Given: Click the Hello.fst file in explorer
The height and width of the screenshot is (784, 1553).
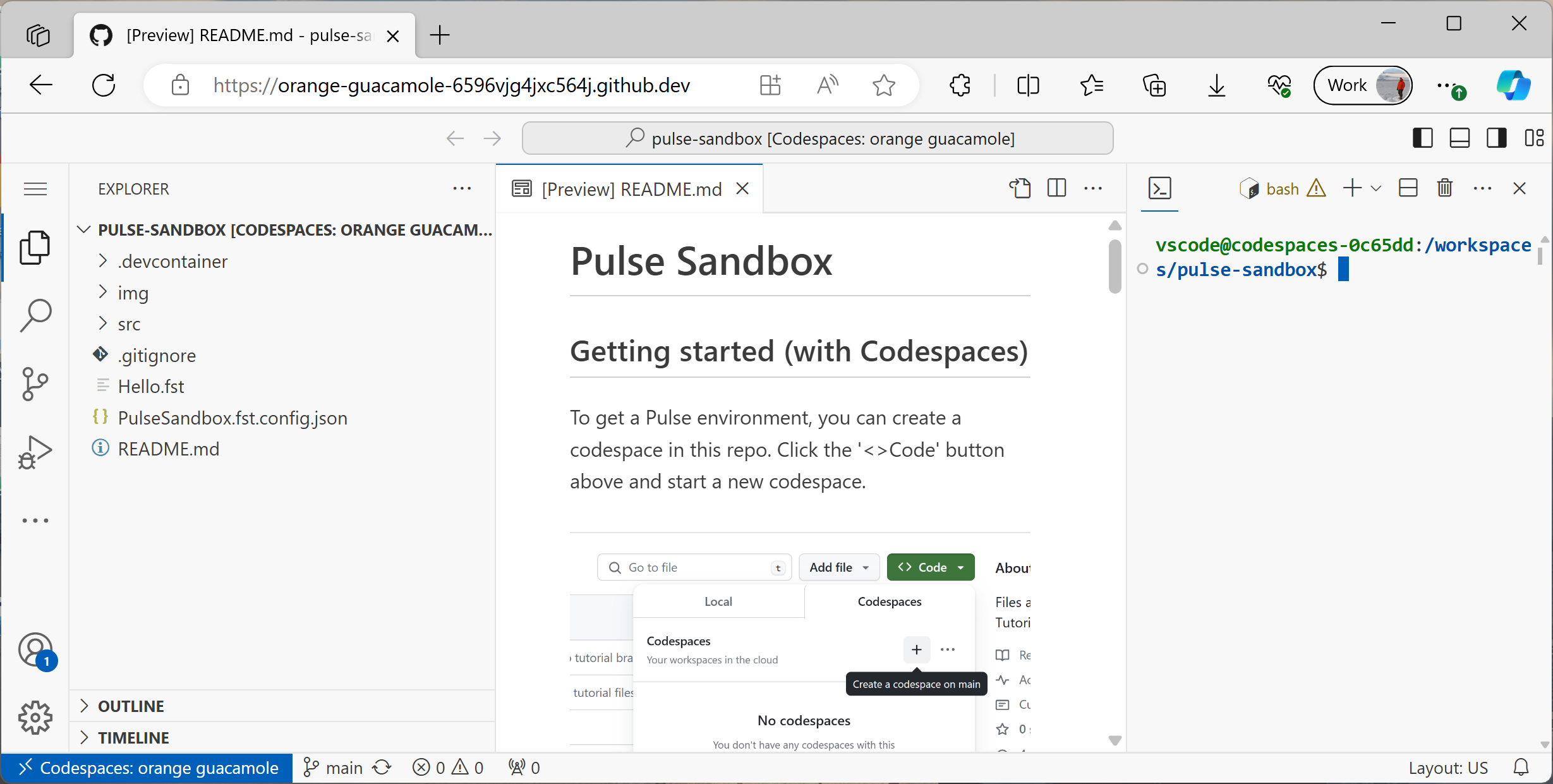Looking at the screenshot, I should [x=151, y=386].
